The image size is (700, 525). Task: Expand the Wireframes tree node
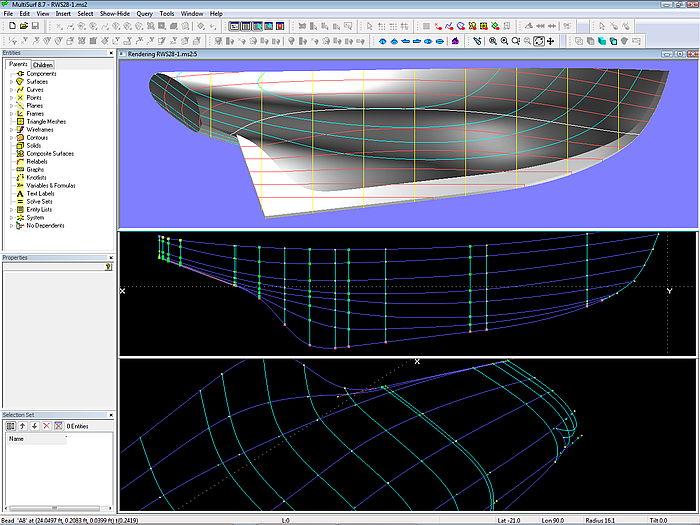10,129
